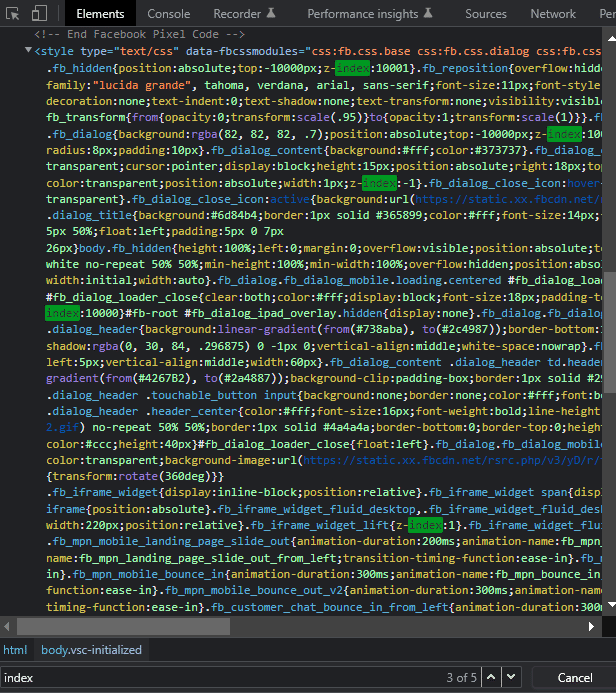616x693 pixels.
Task: Click the horizontal scrollbar left arrow
Action: pos(7,626)
